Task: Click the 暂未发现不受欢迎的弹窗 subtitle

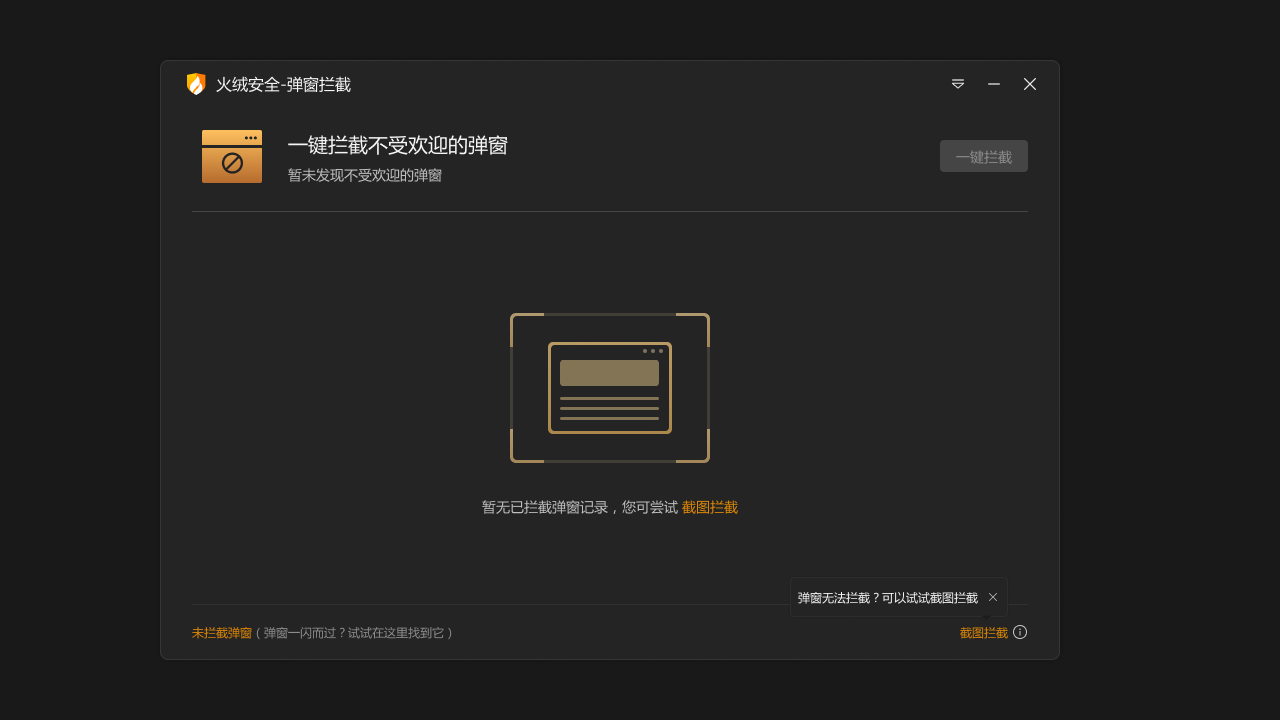Action: 367,174
